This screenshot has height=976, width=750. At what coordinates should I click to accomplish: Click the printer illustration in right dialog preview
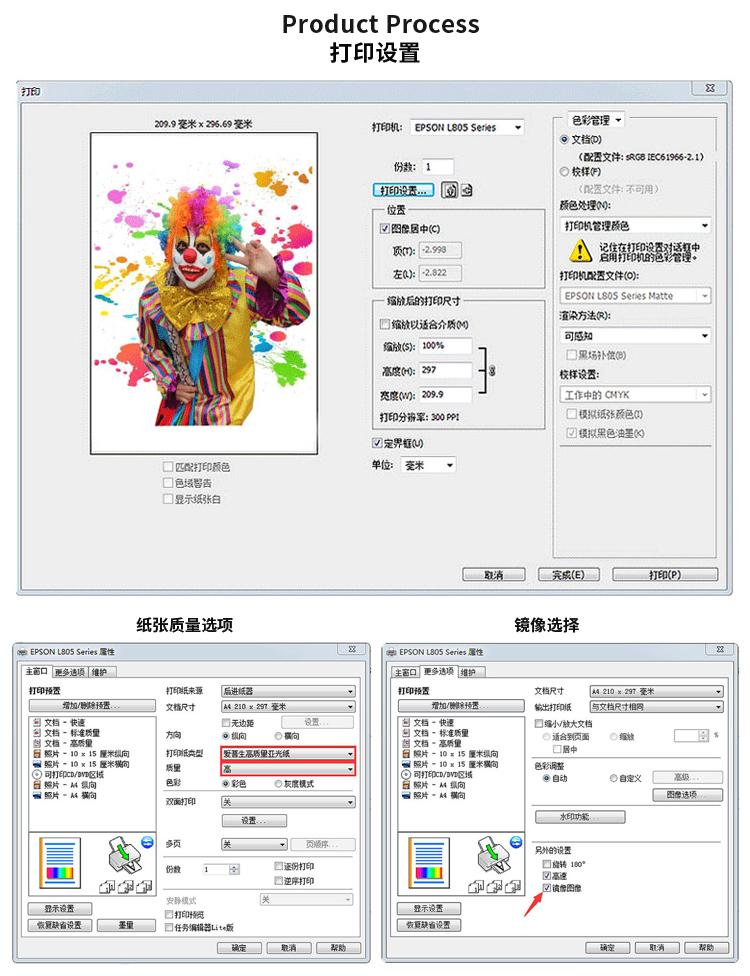(x=494, y=854)
